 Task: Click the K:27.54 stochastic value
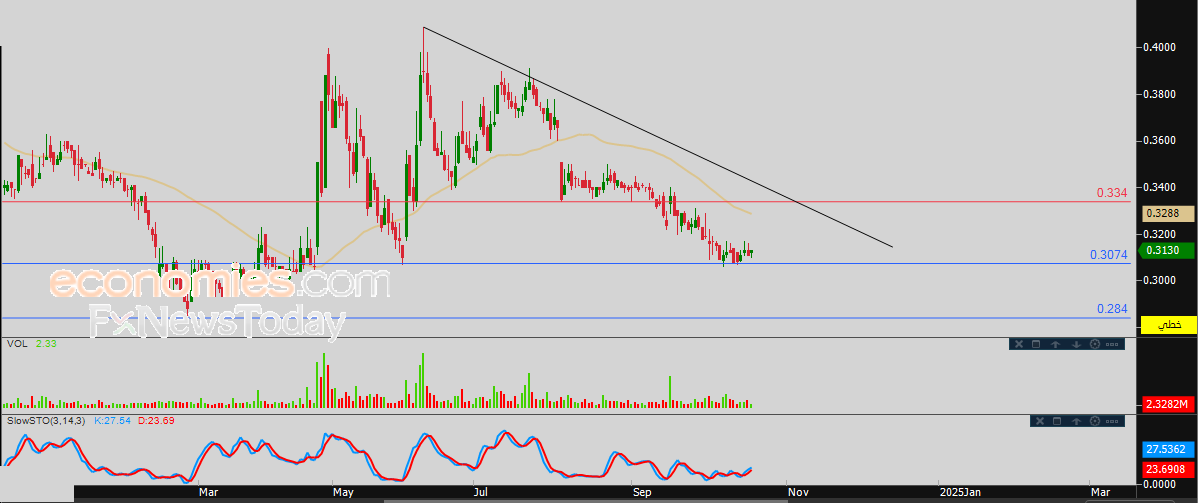click(112, 420)
